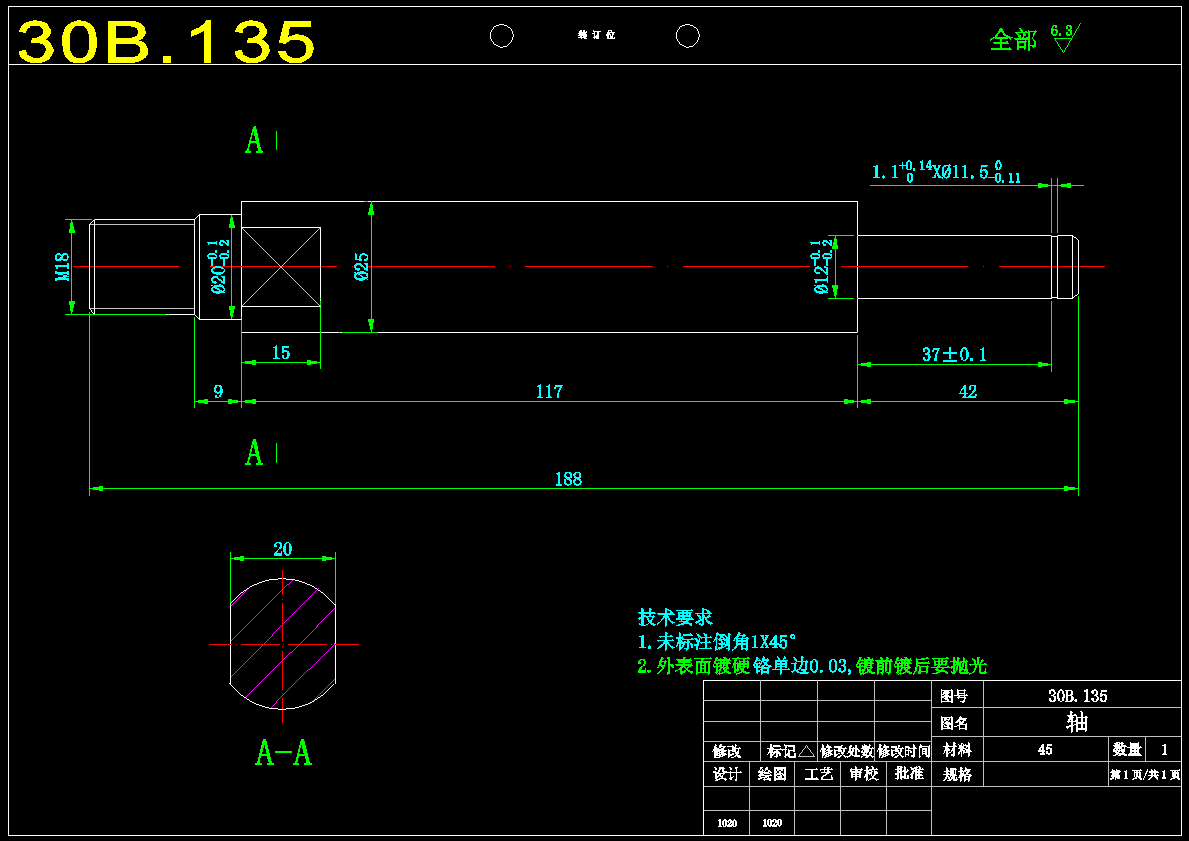
Task: Click the 装订位 binding label
Action: tap(596, 36)
